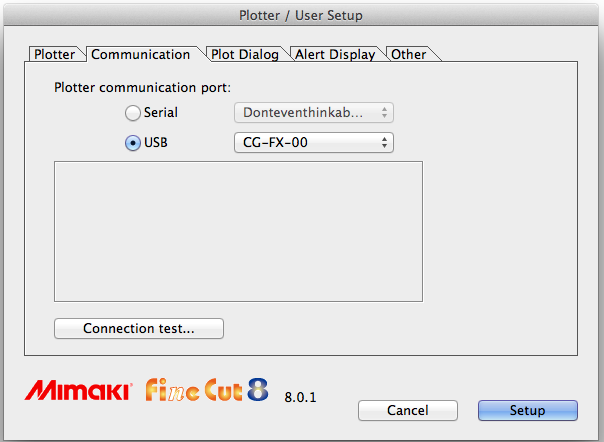Screen dimensions: 604x442
Task: Click the Plotter / User Setup title bar
Action: coord(302,15)
